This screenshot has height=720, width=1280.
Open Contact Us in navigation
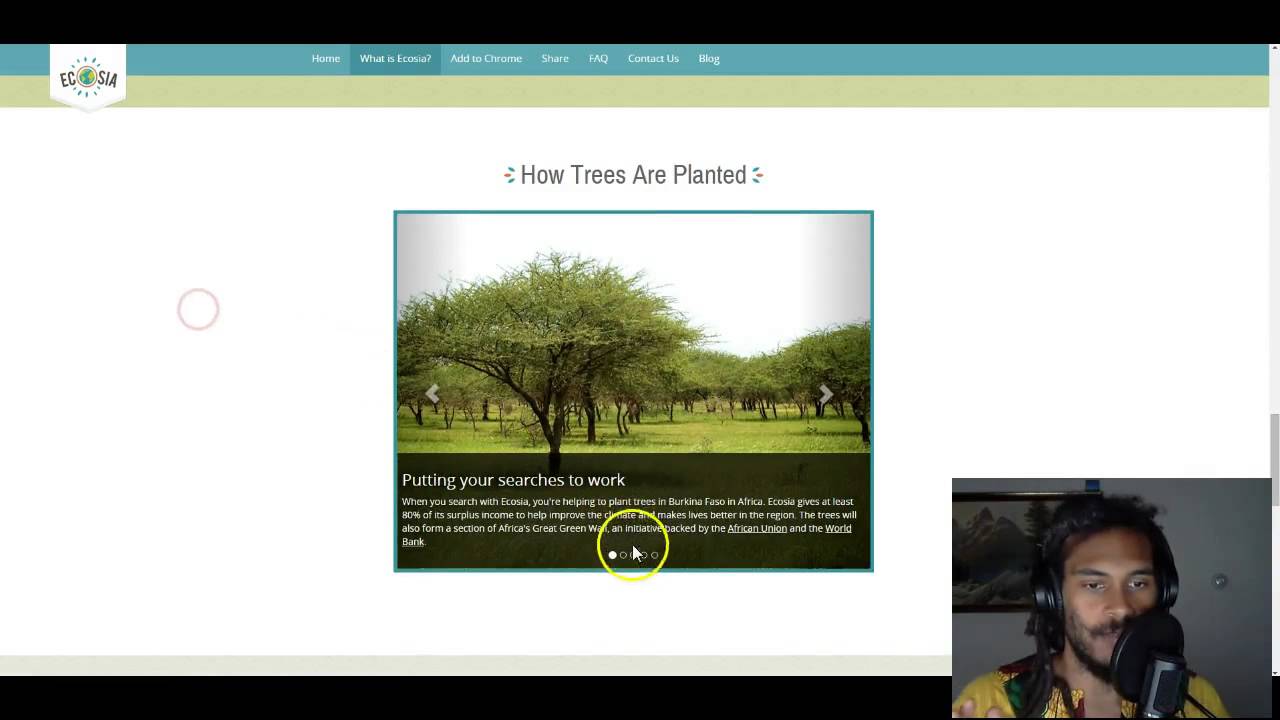point(653,59)
